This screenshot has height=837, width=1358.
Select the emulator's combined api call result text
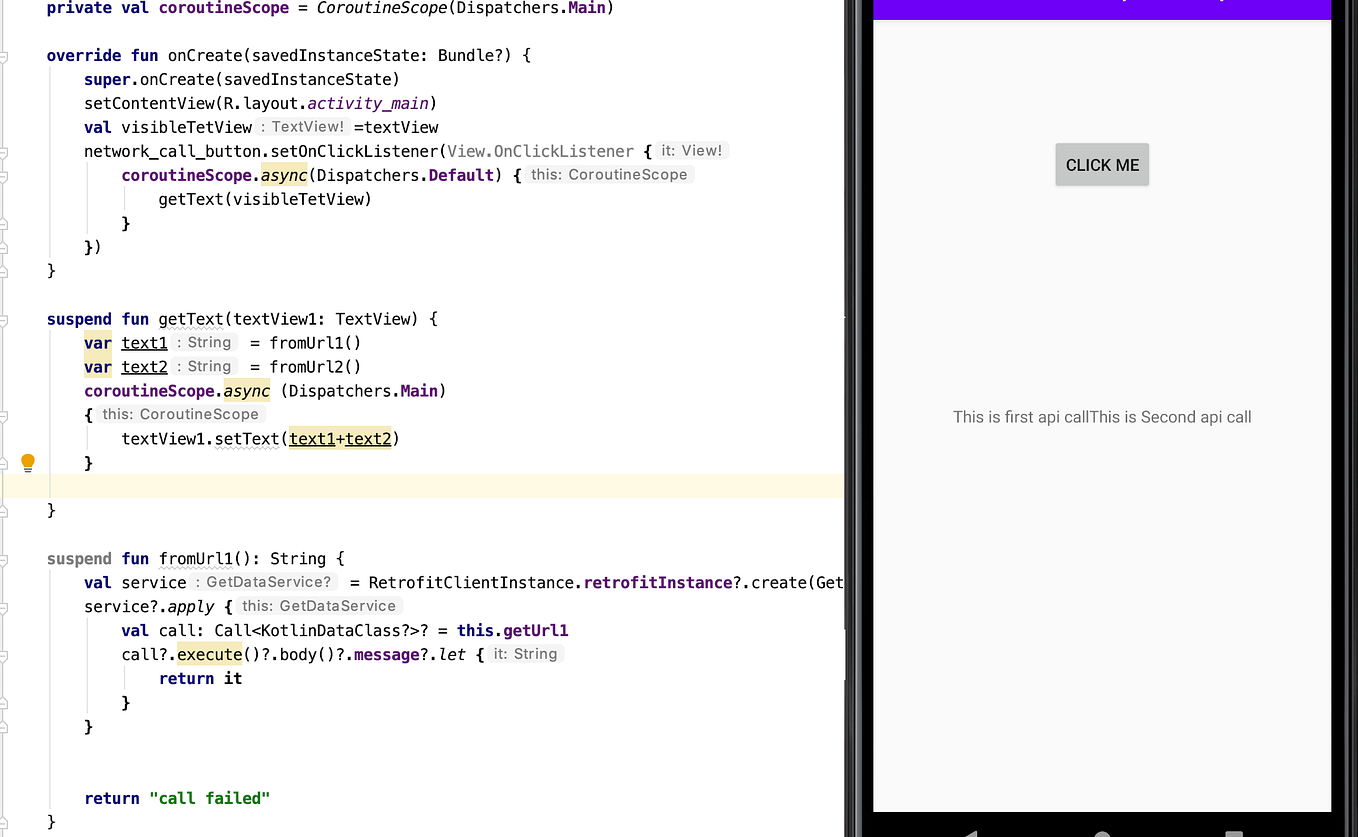1102,417
